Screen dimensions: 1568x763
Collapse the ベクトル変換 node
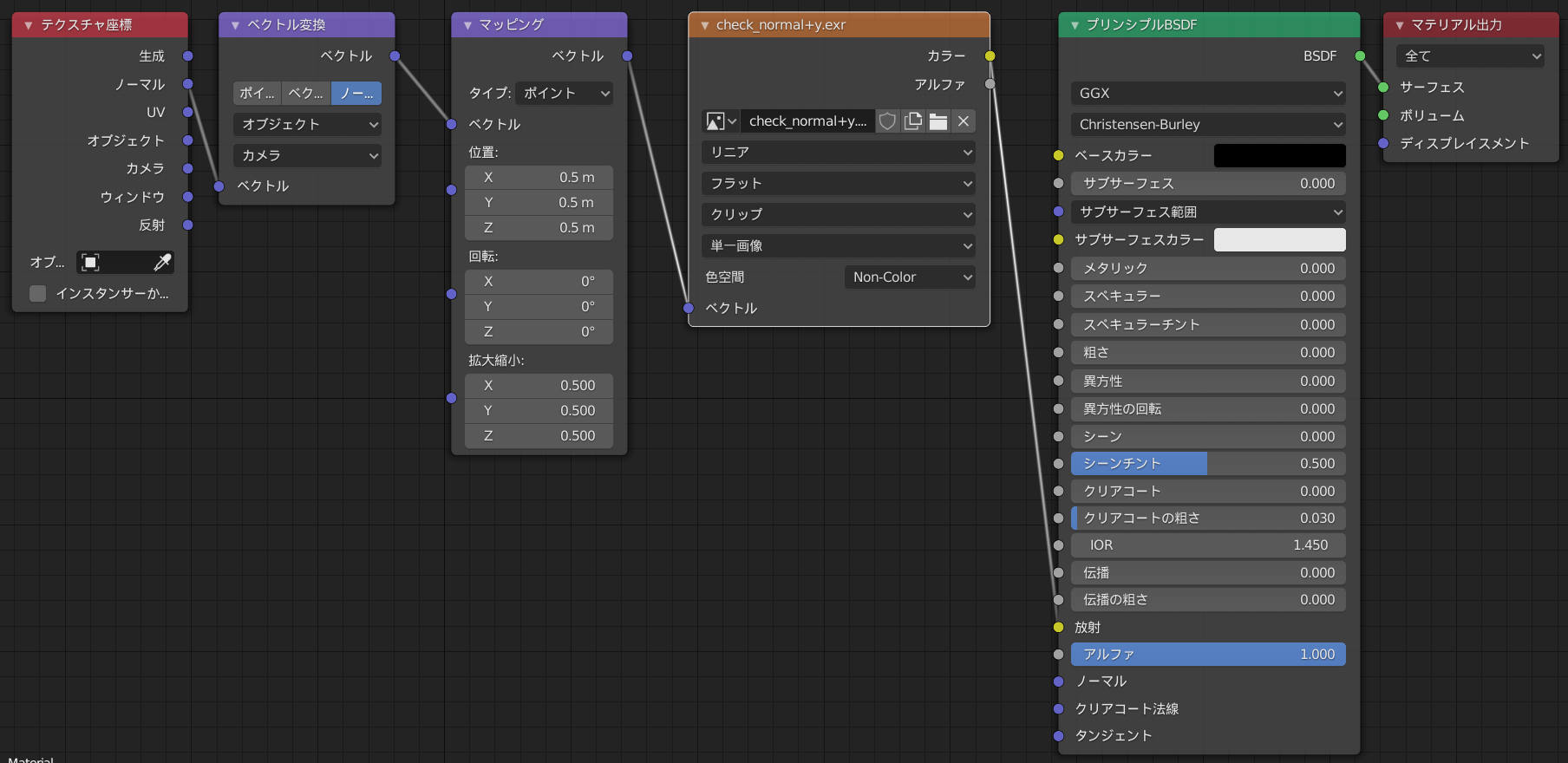tap(235, 25)
